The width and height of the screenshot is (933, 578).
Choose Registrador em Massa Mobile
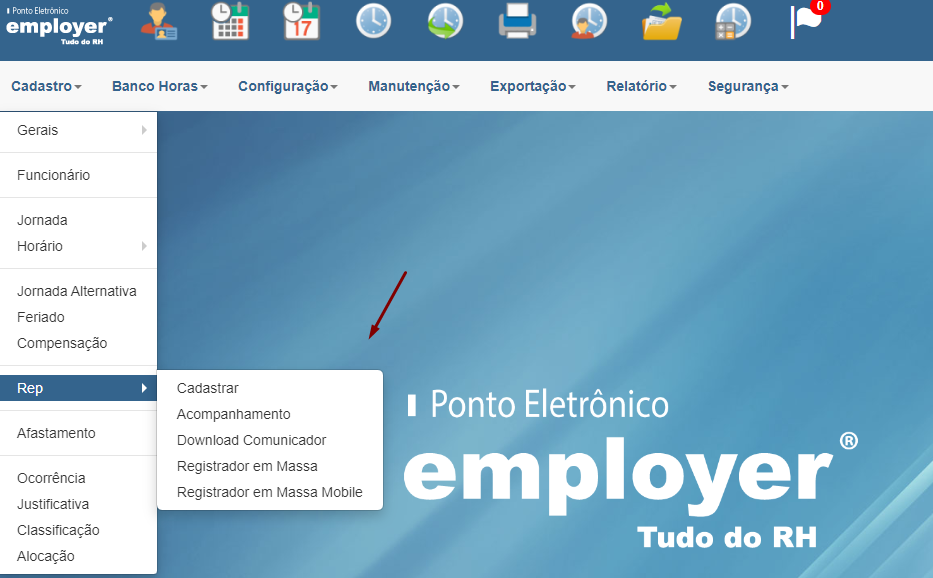pos(270,492)
